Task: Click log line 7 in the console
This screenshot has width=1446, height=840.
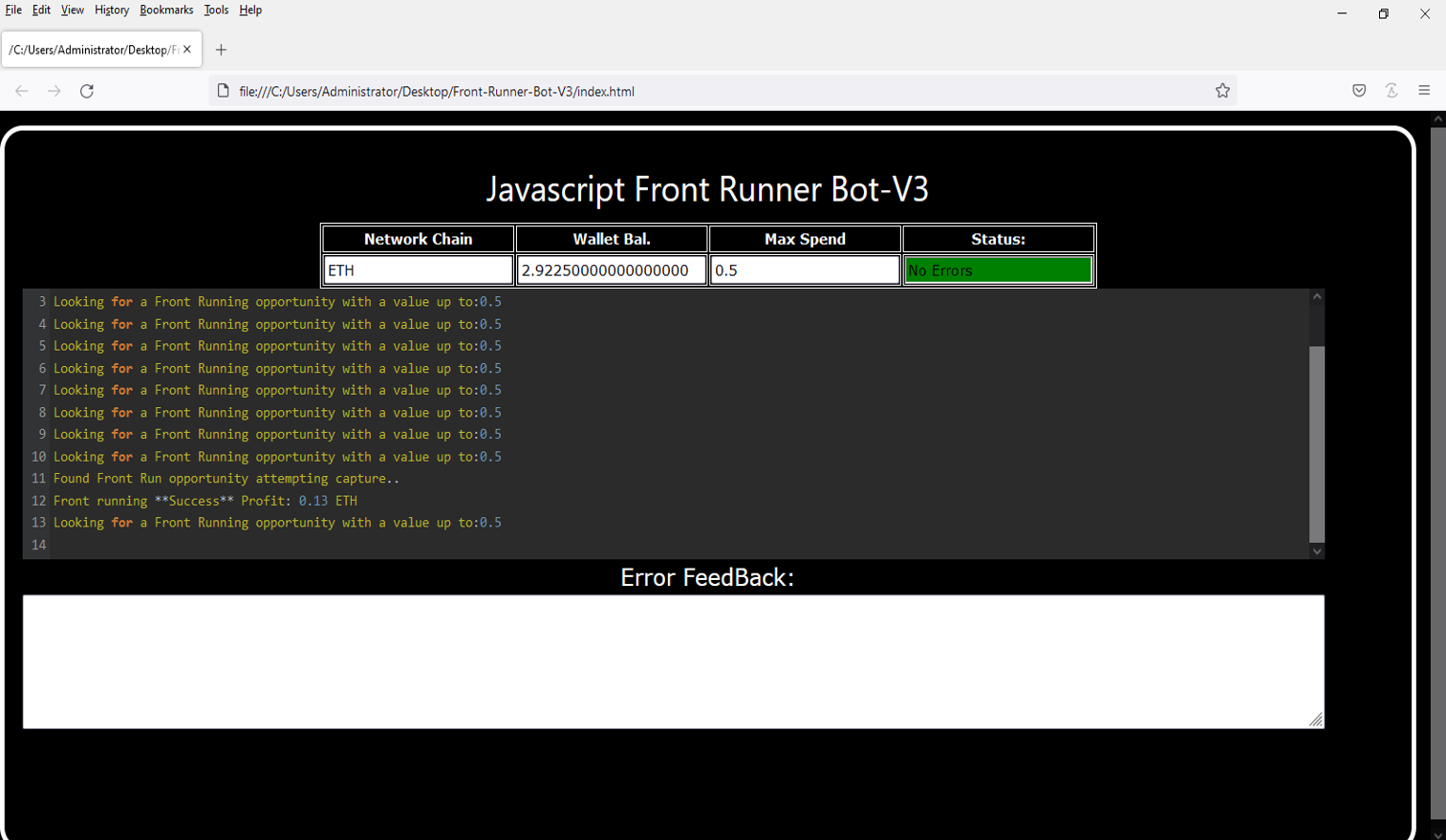Action: [x=277, y=390]
